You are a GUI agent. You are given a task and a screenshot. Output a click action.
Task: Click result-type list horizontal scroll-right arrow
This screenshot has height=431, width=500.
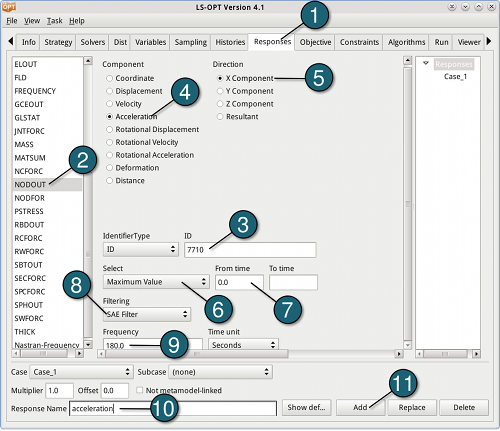coord(79,353)
